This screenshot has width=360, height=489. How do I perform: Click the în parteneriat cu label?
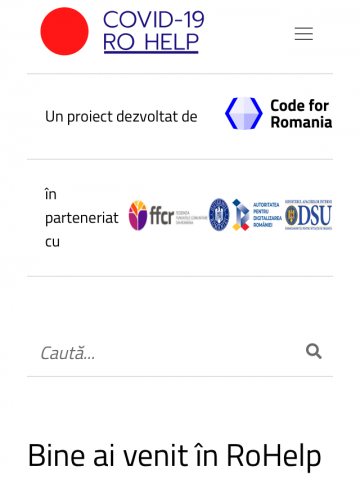coord(82,218)
